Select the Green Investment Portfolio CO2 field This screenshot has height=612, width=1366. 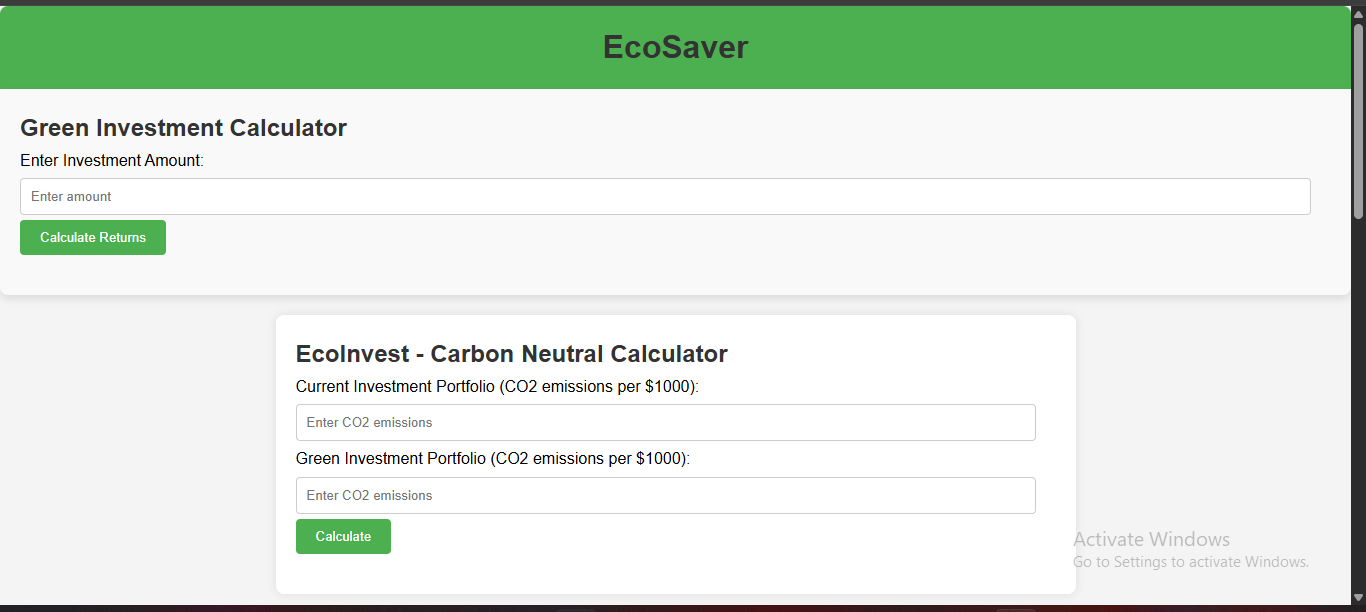pyautogui.click(x=665, y=495)
